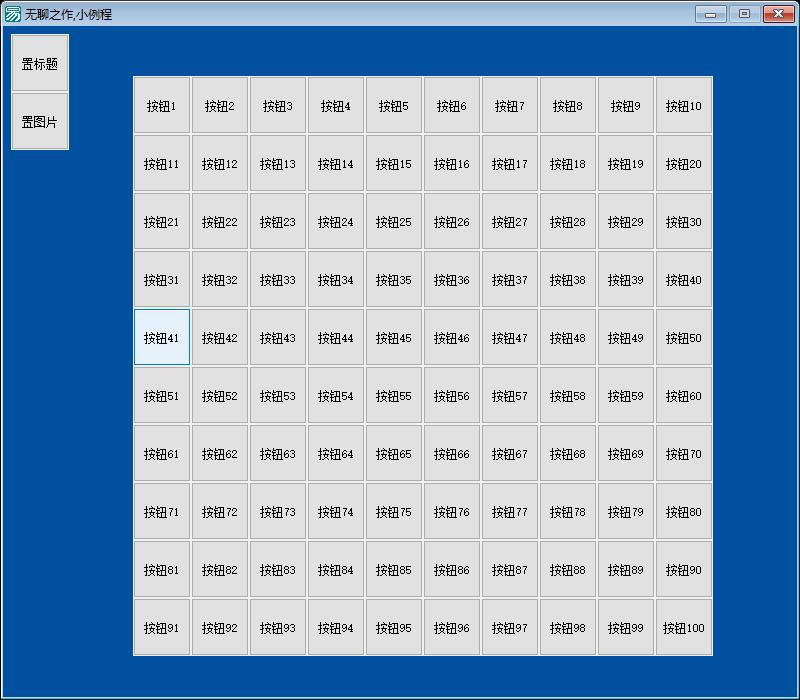Image resolution: width=800 pixels, height=700 pixels.
Task: Select the 按钮46 button
Action: click(x=452, y=338)
